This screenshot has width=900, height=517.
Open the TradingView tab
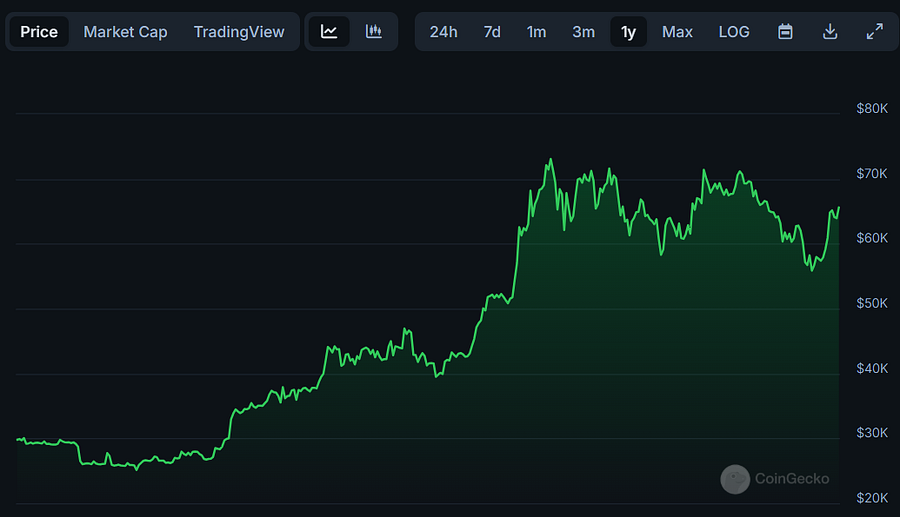[239, 32]
